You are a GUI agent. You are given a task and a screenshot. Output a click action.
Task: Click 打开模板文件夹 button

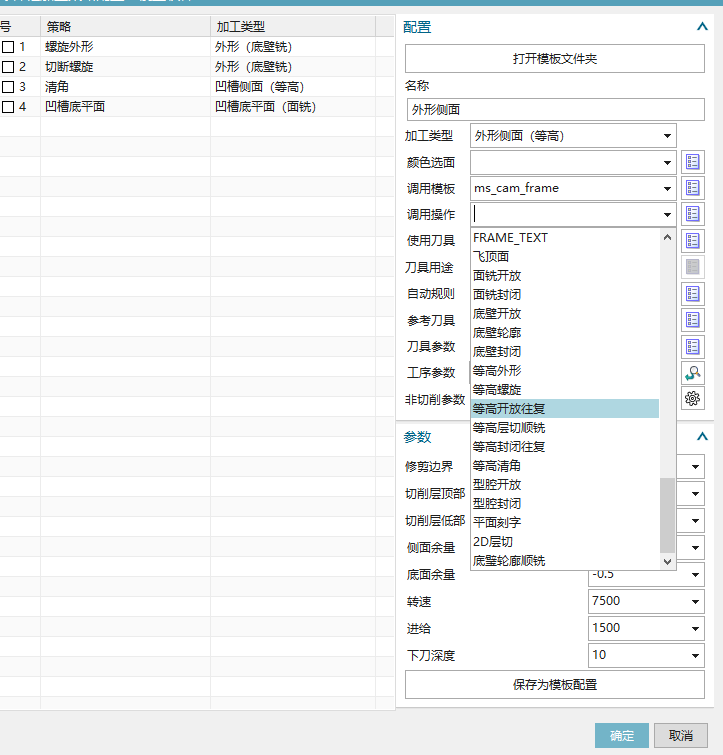tap(555, 59)
